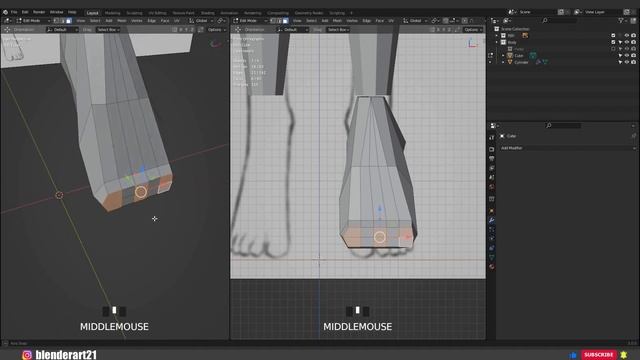
Task: Expand the Cylinder object in Outliner
Action: point(503,62)
